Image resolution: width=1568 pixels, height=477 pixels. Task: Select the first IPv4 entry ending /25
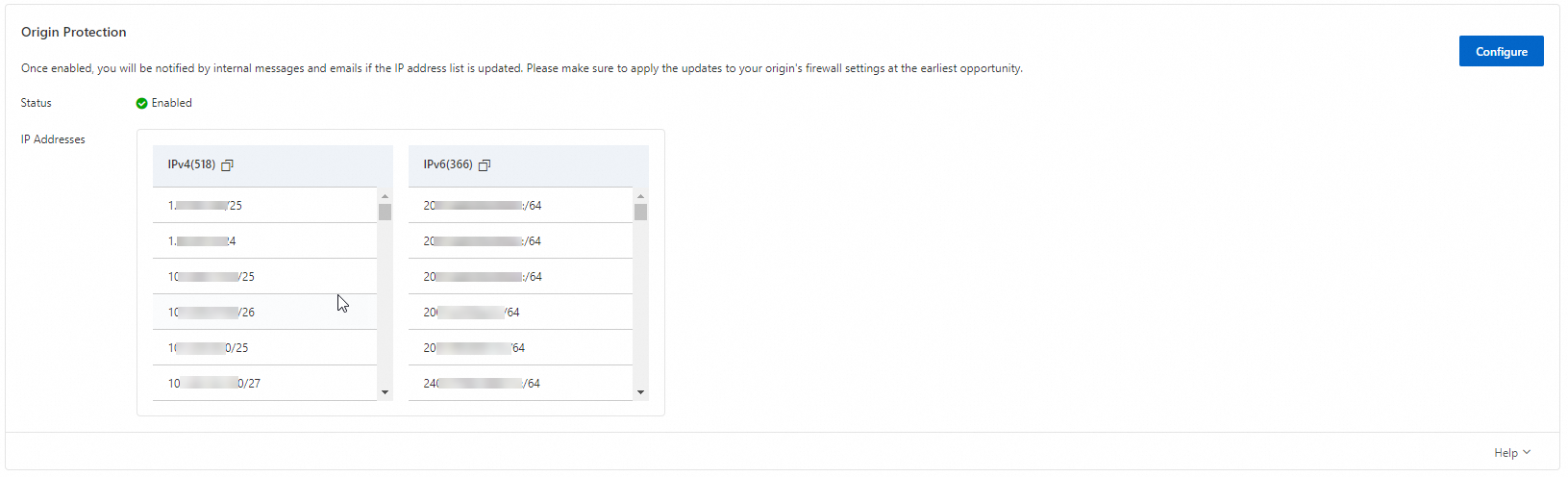264,206
